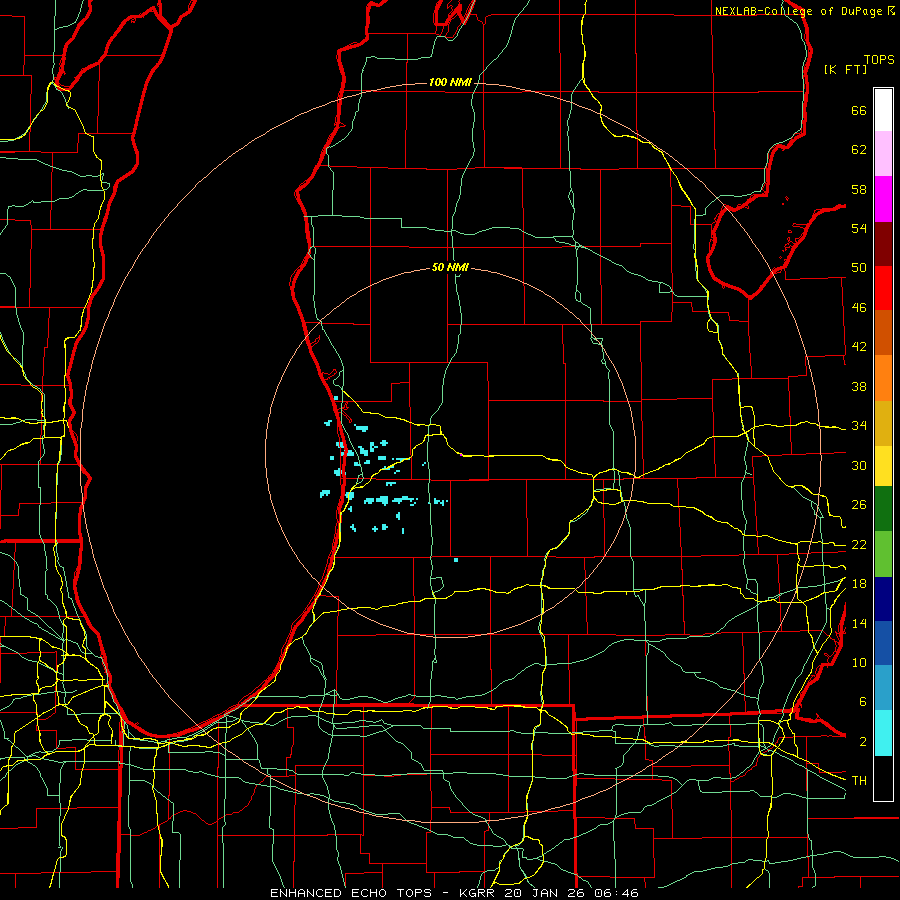Image resolution: width=900 pixels, height=900 pixels.
Task: Click the legend value 54
Action: (859, 228)
